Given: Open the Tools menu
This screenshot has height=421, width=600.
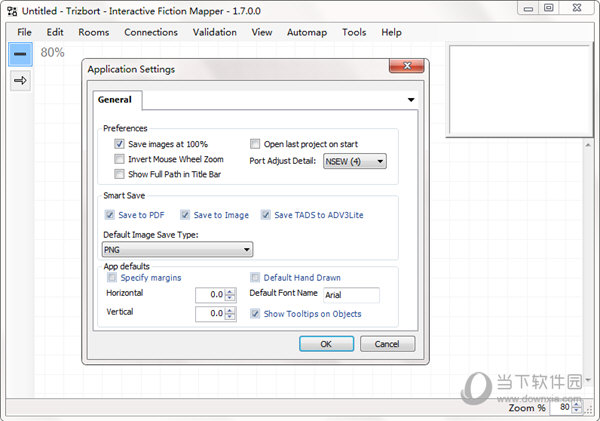Looking at the screenshot, I should click(354, 32).
